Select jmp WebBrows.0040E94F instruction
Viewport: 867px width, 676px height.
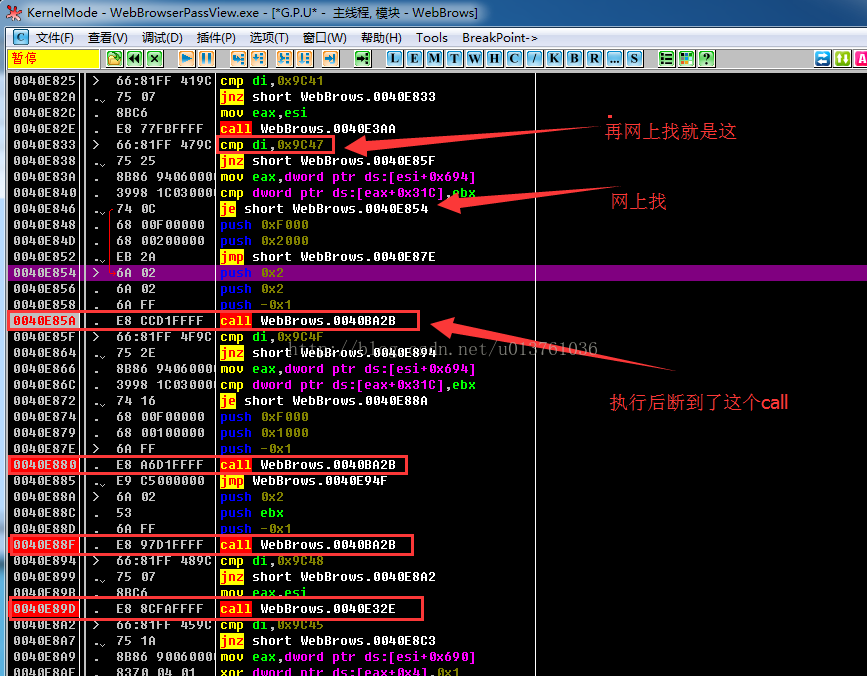[x=304, y=481]
